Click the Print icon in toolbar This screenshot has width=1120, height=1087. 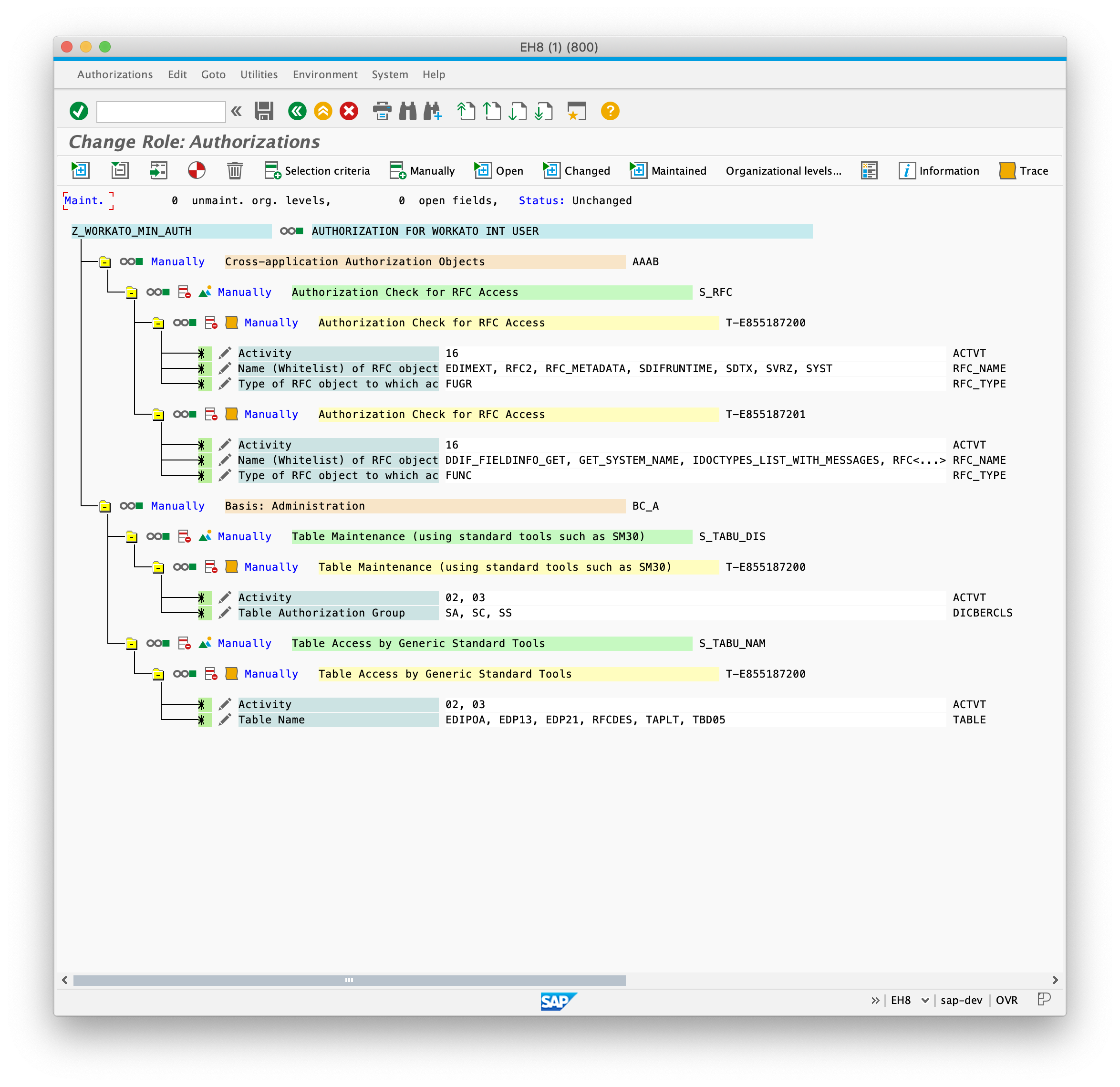click(382, 111)
